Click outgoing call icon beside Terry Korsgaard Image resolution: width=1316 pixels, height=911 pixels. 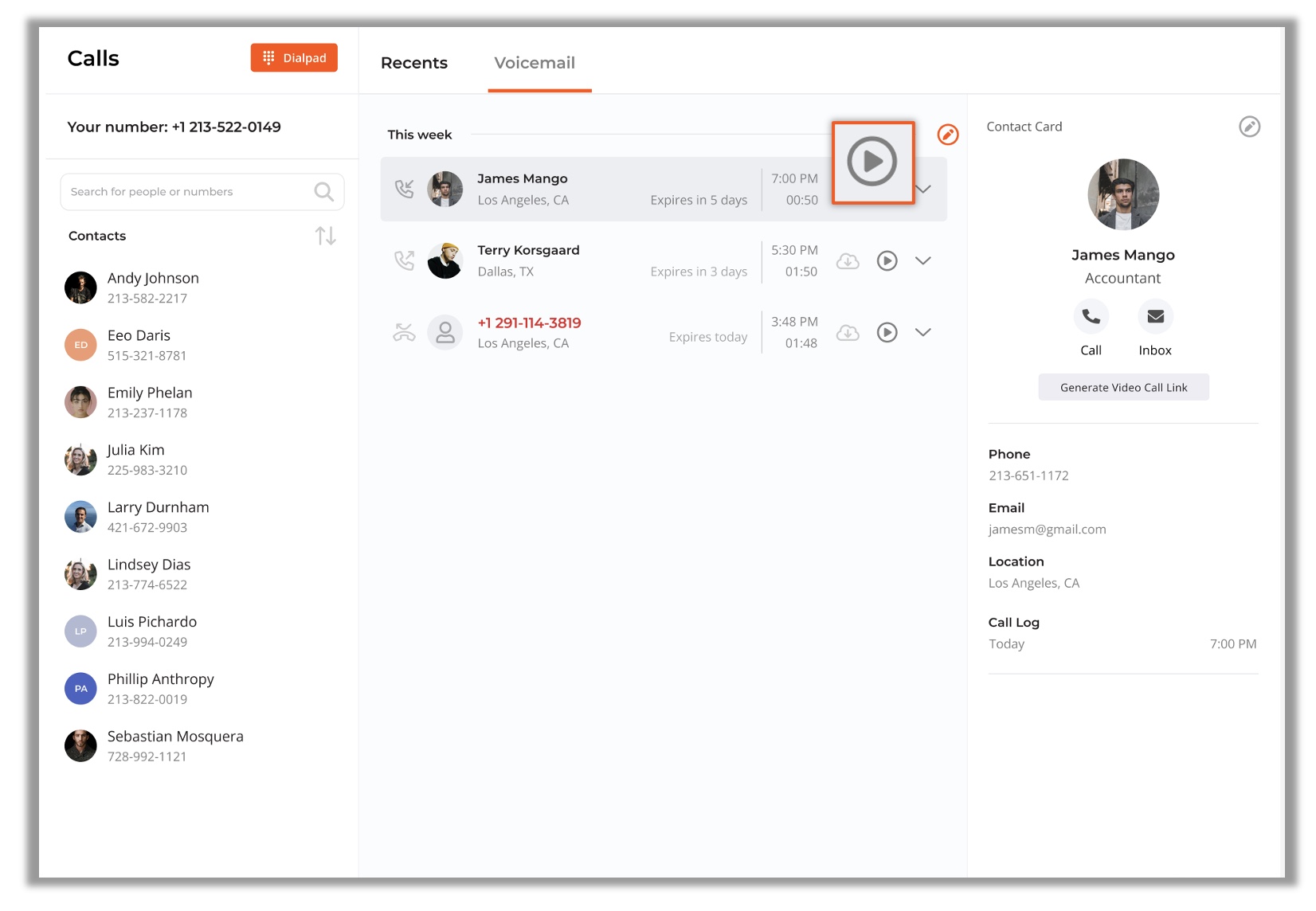tap(405, 260)
